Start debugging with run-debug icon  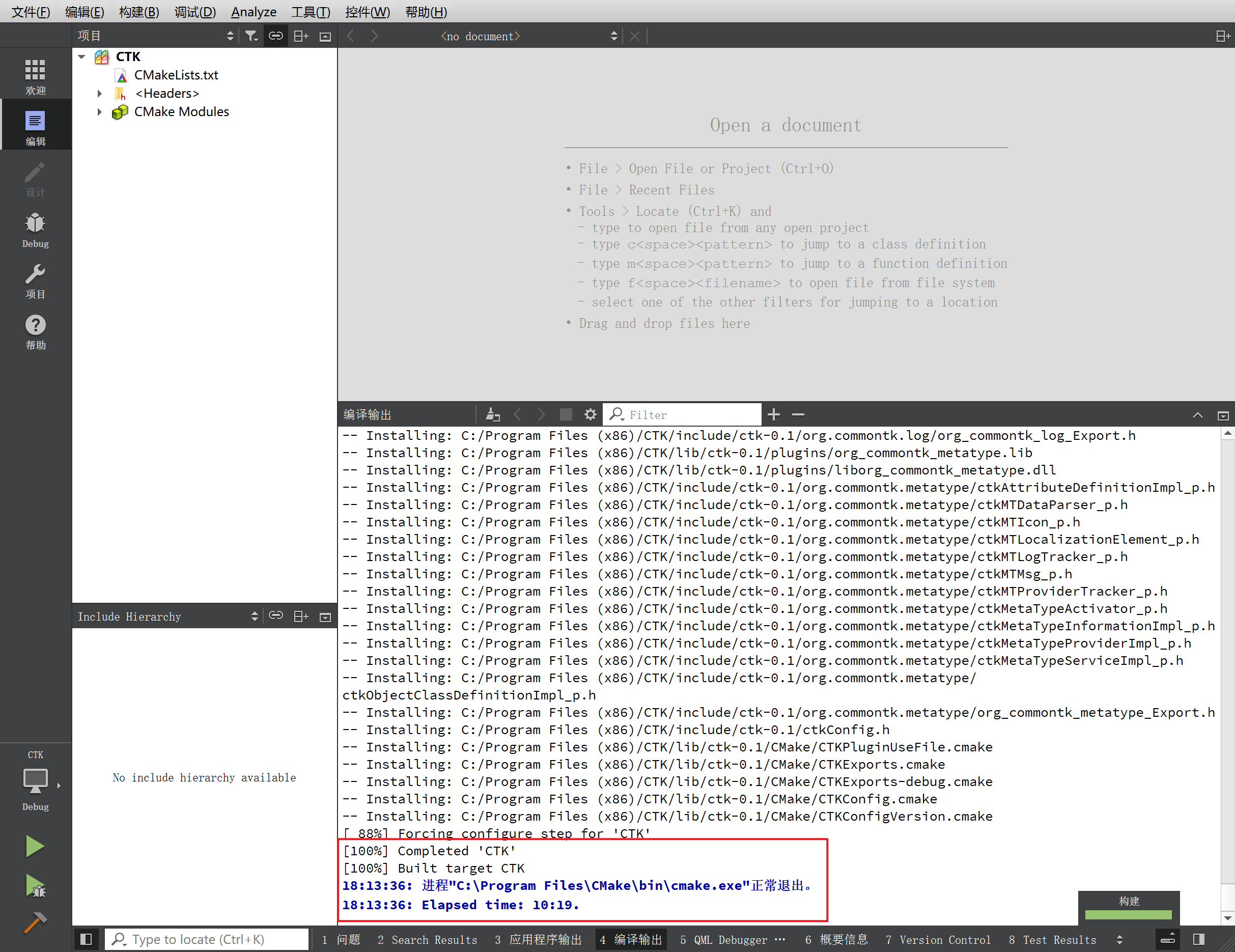[x=35, y=886]
